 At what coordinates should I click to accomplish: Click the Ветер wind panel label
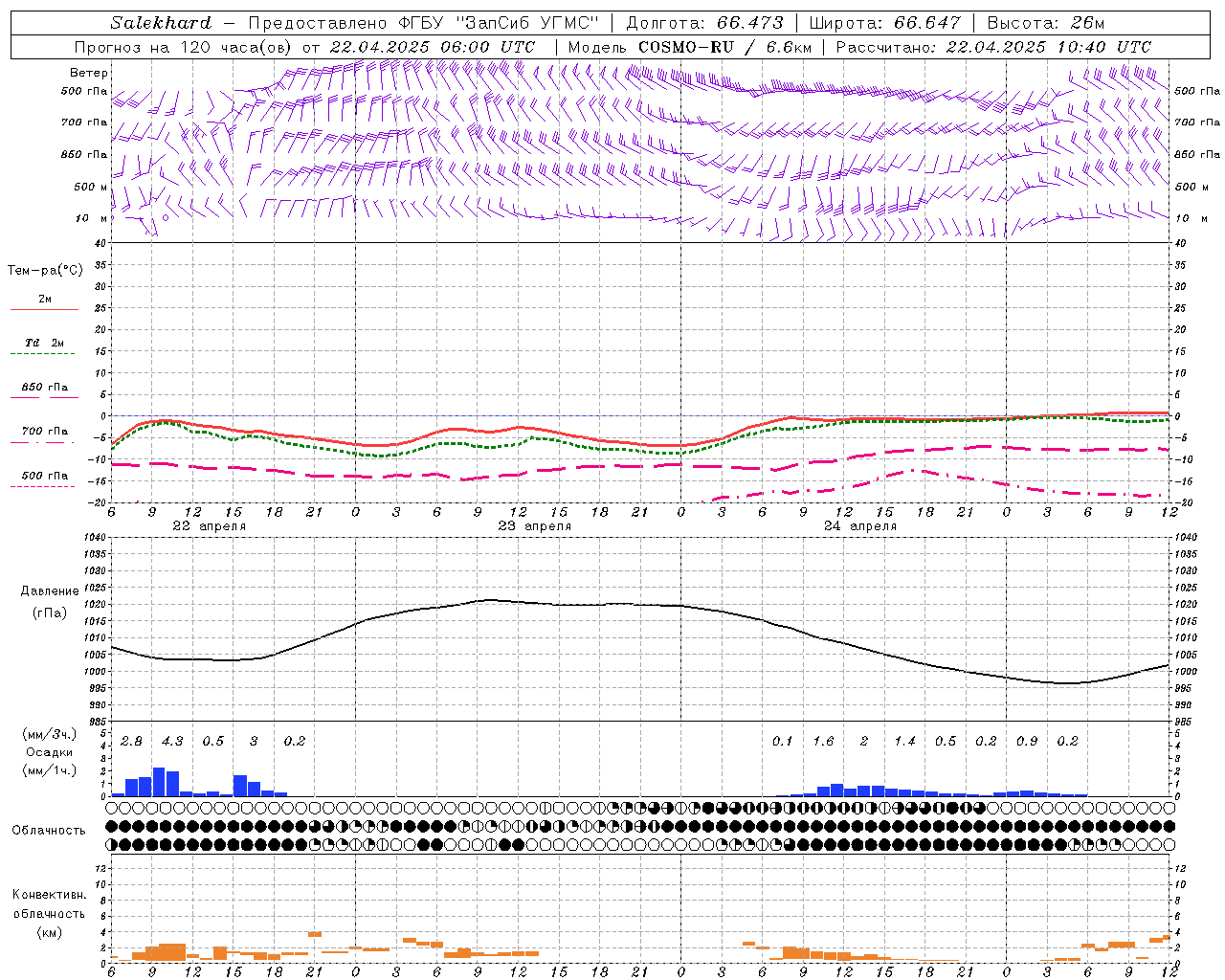(x=89, y=73)
